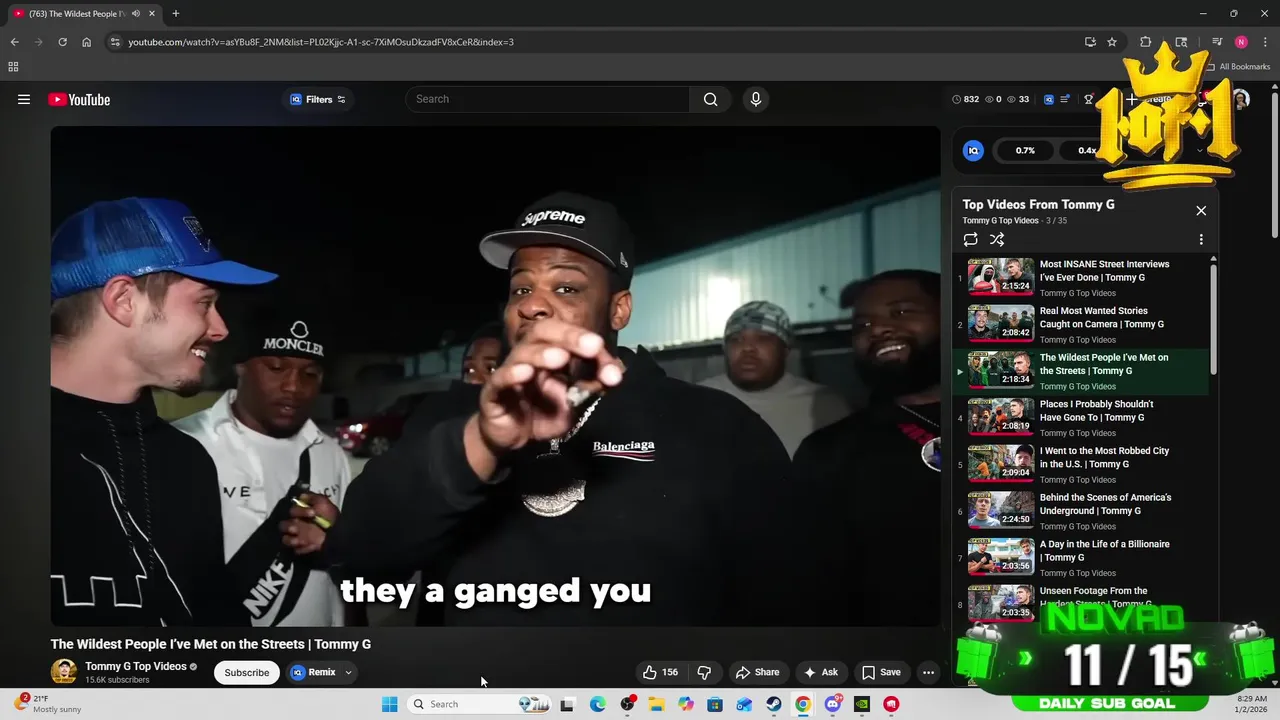This screenshot has width=1280, height=720.
Task: Click the Windows taskbar Search box
Action: [479, 704]
